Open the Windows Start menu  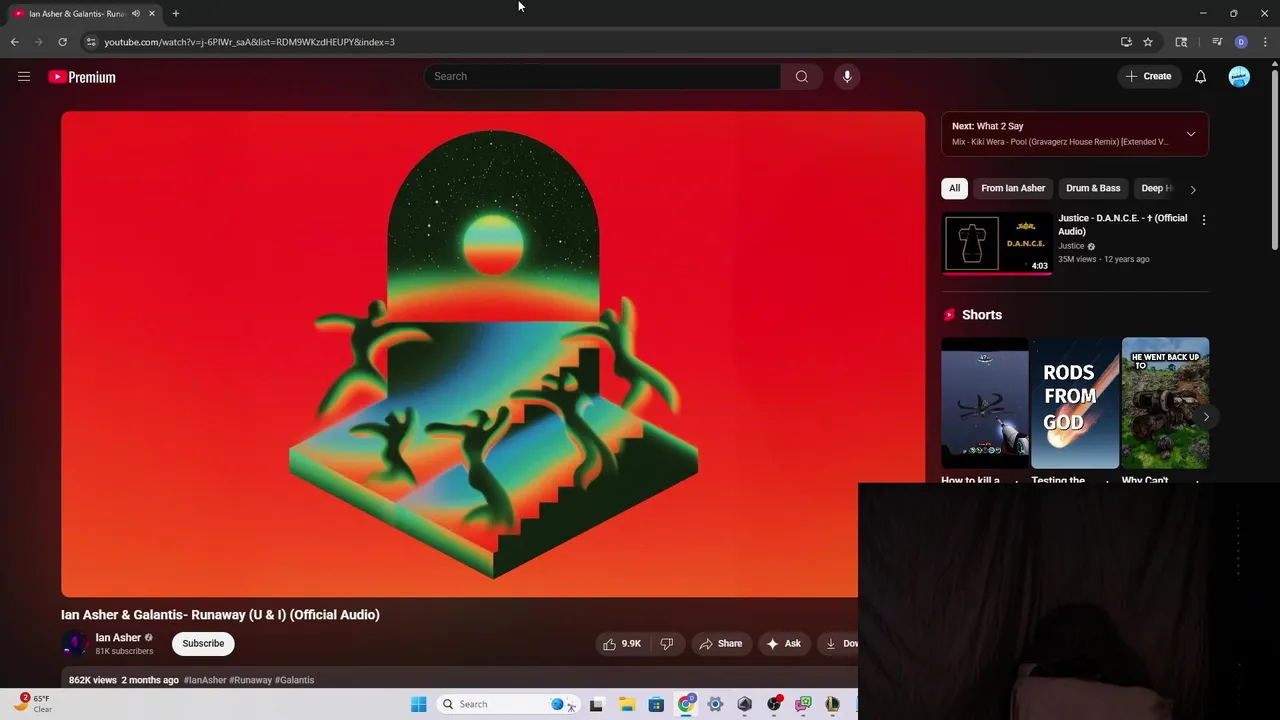[419, 704]
